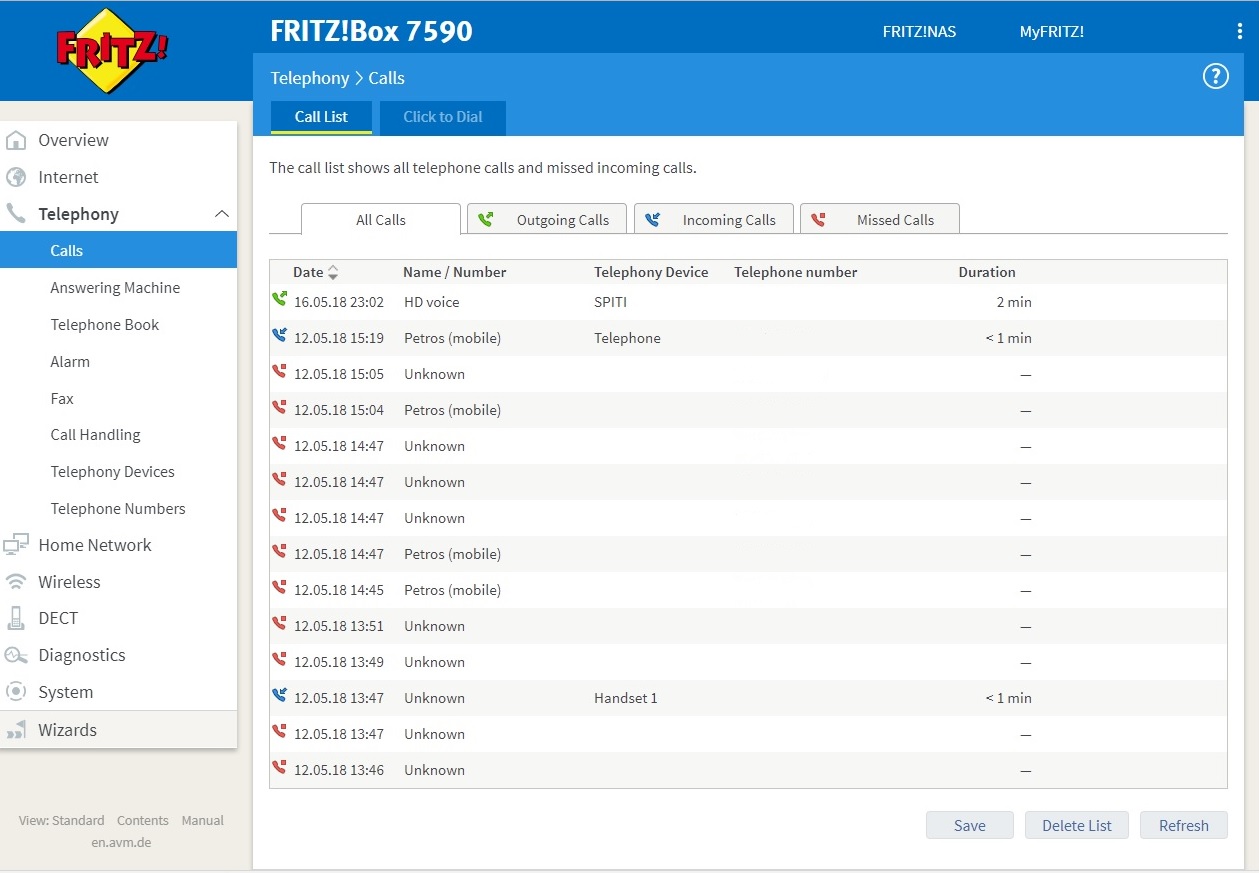Click the Refresh button
The width and height of the screenshot is (1259, 873).
pos(1184,825)
